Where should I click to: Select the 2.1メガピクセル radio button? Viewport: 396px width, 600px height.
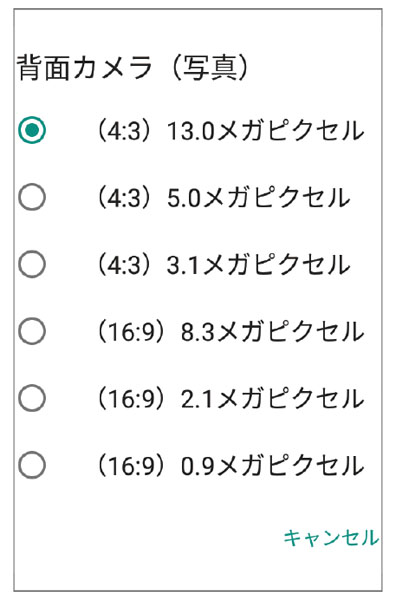[32, 398]
